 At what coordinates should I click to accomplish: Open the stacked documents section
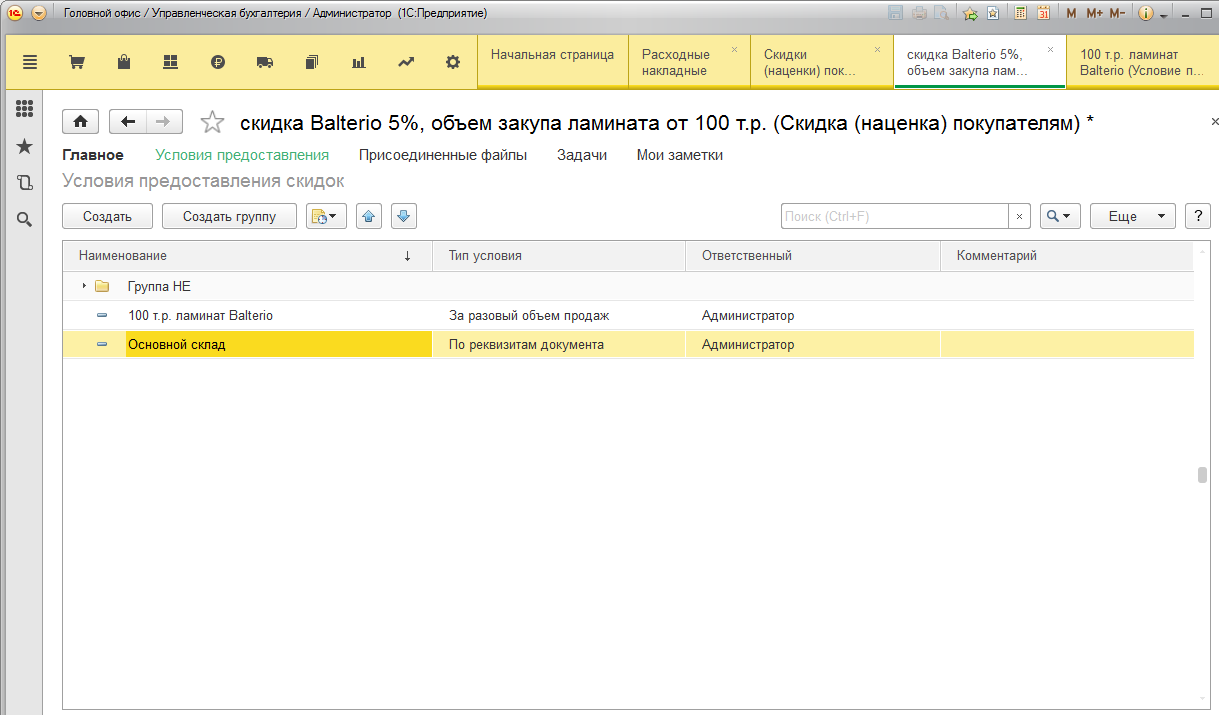[312, 62]
